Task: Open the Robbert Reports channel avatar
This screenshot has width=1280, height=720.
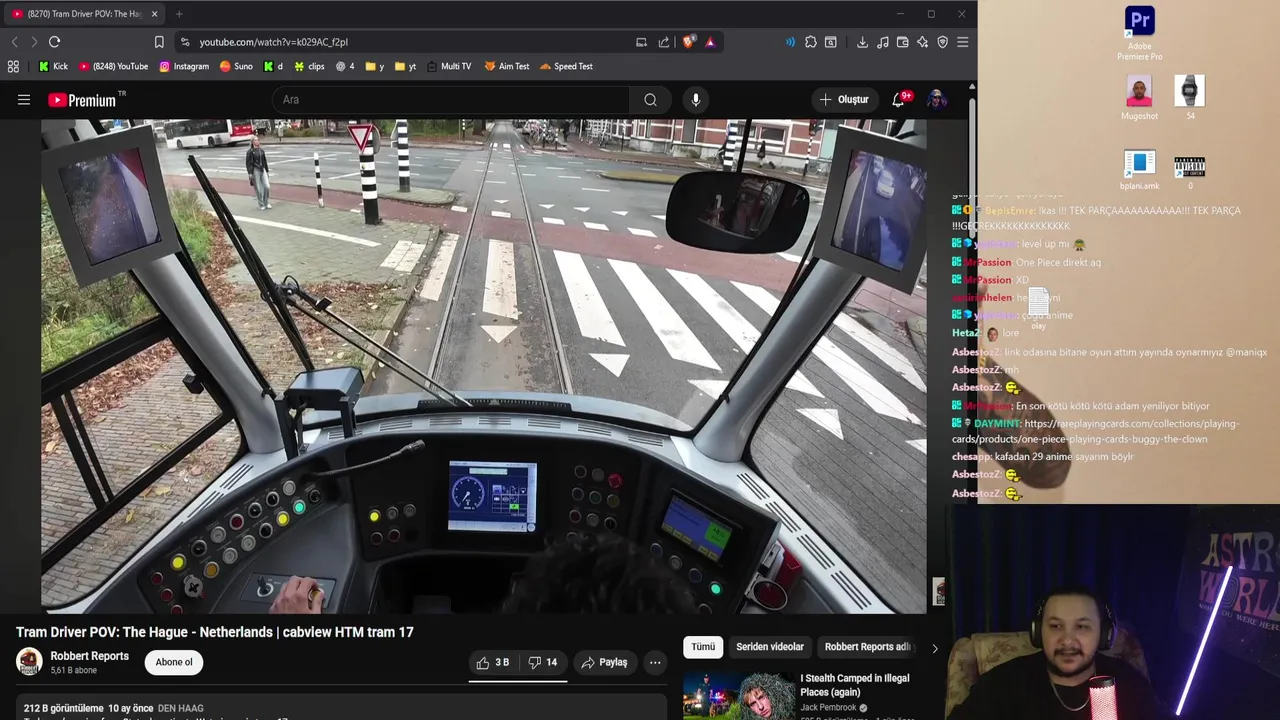Action: tap(29, 662)
